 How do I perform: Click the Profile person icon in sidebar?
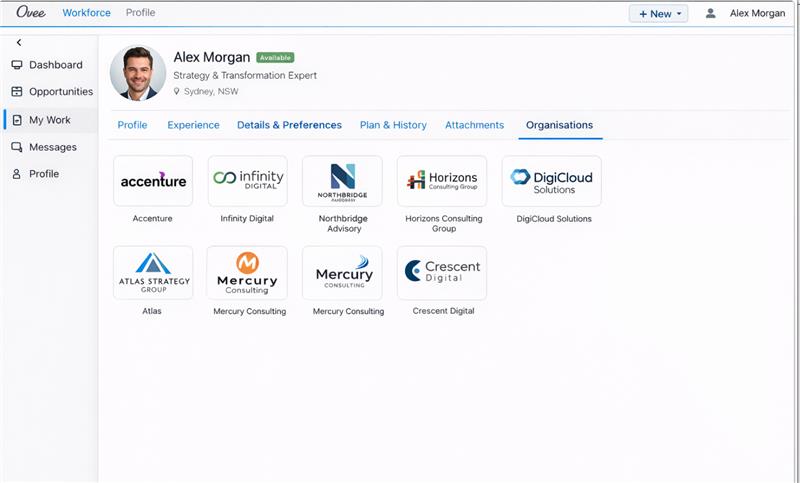17,174
